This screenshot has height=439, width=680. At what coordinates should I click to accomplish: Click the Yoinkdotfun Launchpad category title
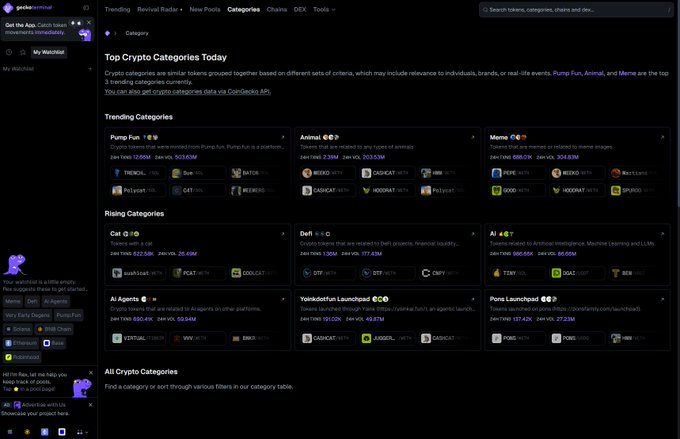[335, 299]
